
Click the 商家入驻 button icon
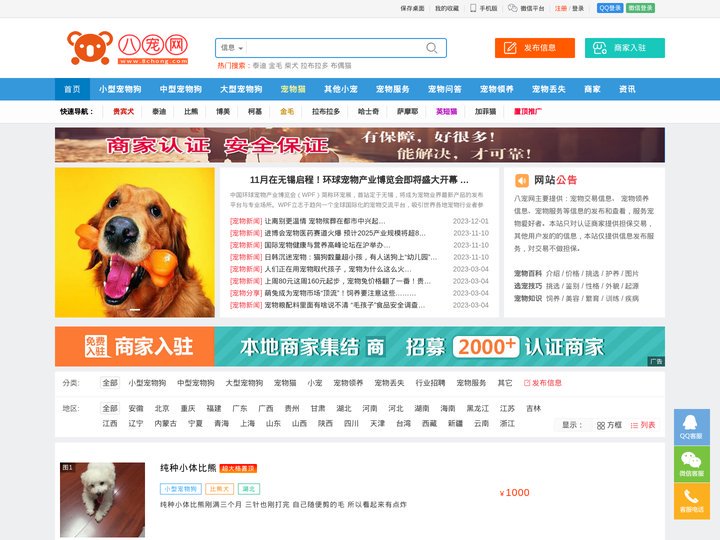(x=599, y=48)
